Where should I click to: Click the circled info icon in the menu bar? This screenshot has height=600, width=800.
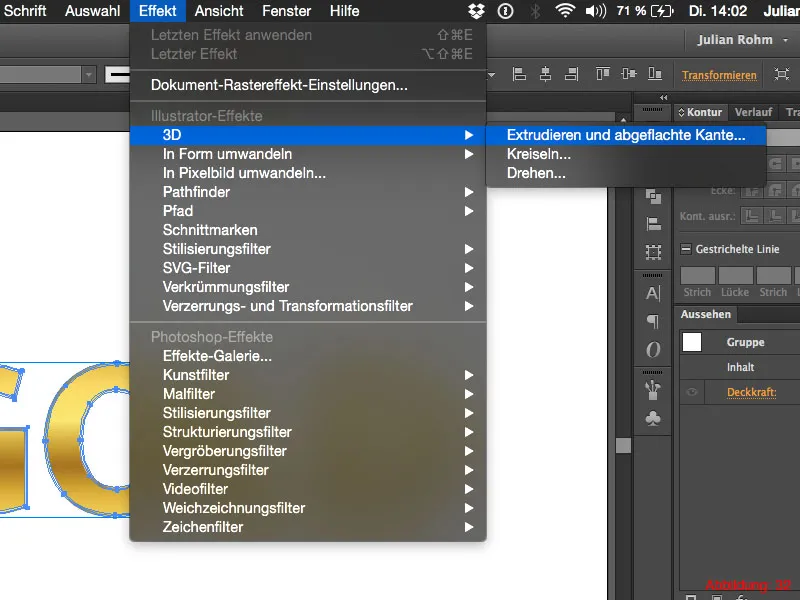pos(505,11)
